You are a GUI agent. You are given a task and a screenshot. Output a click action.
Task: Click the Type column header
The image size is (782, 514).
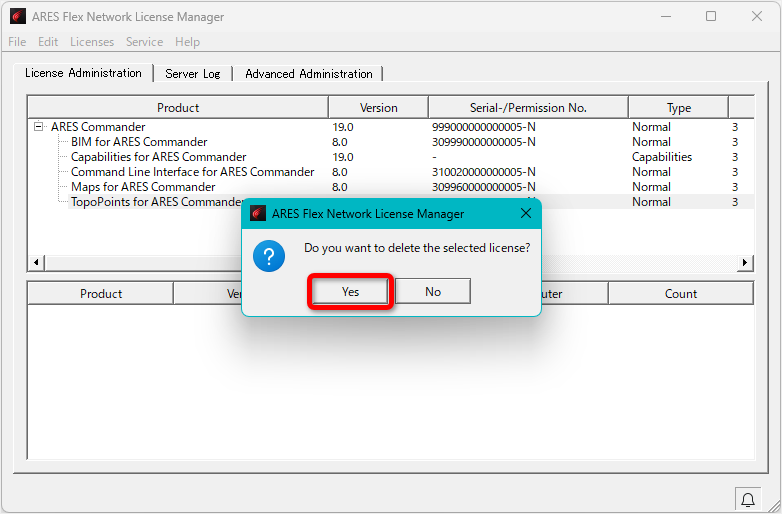click(x=679, y=108)
